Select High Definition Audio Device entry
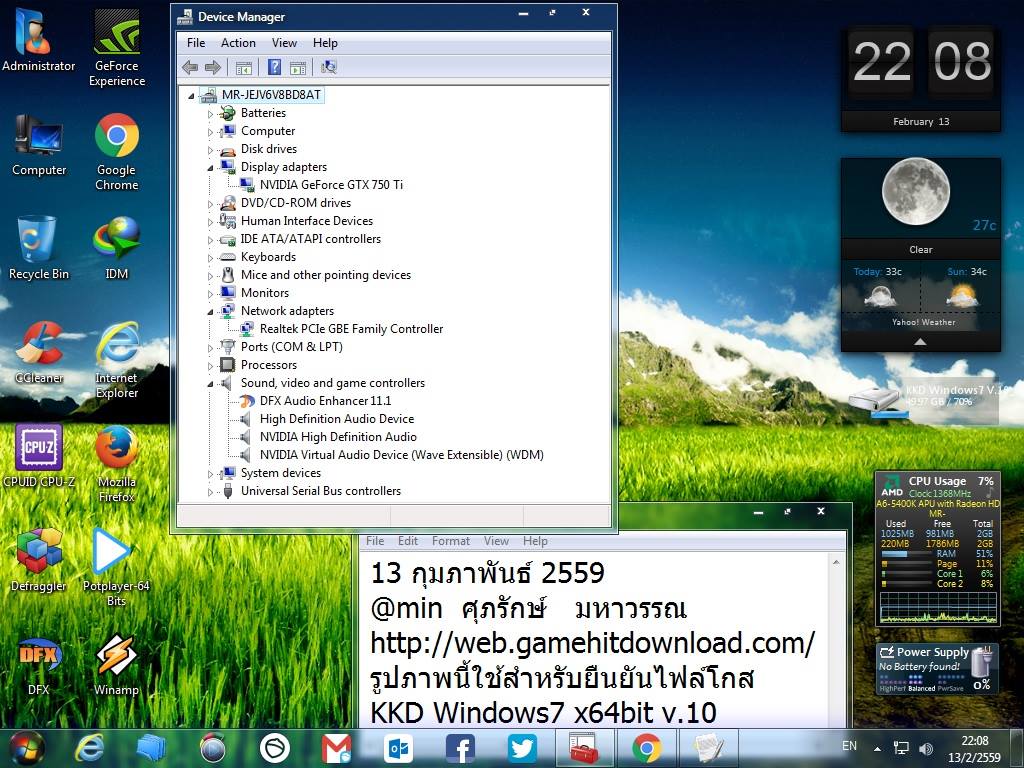The width and height of the screenshot is (1024, 768). click(x=337, y=419)
